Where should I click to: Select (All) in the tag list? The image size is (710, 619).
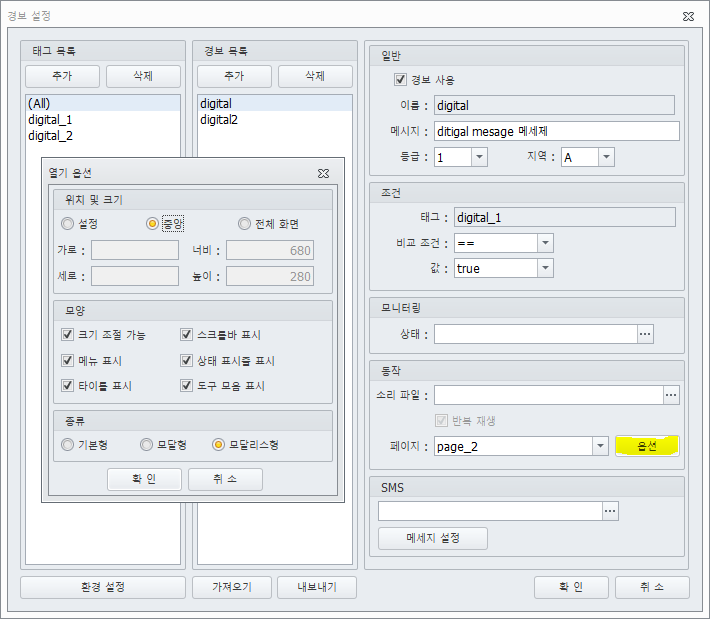pos(103,104)
